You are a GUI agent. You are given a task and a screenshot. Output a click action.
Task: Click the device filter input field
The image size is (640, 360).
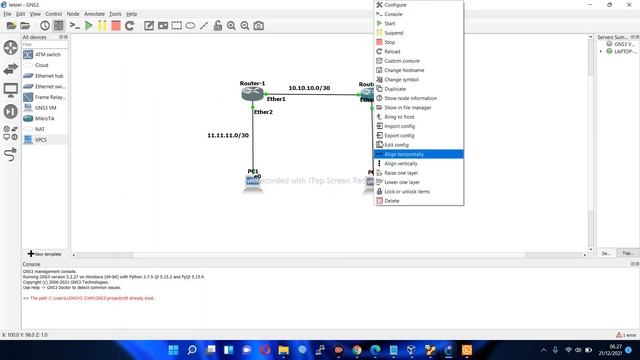pos(44,44)
